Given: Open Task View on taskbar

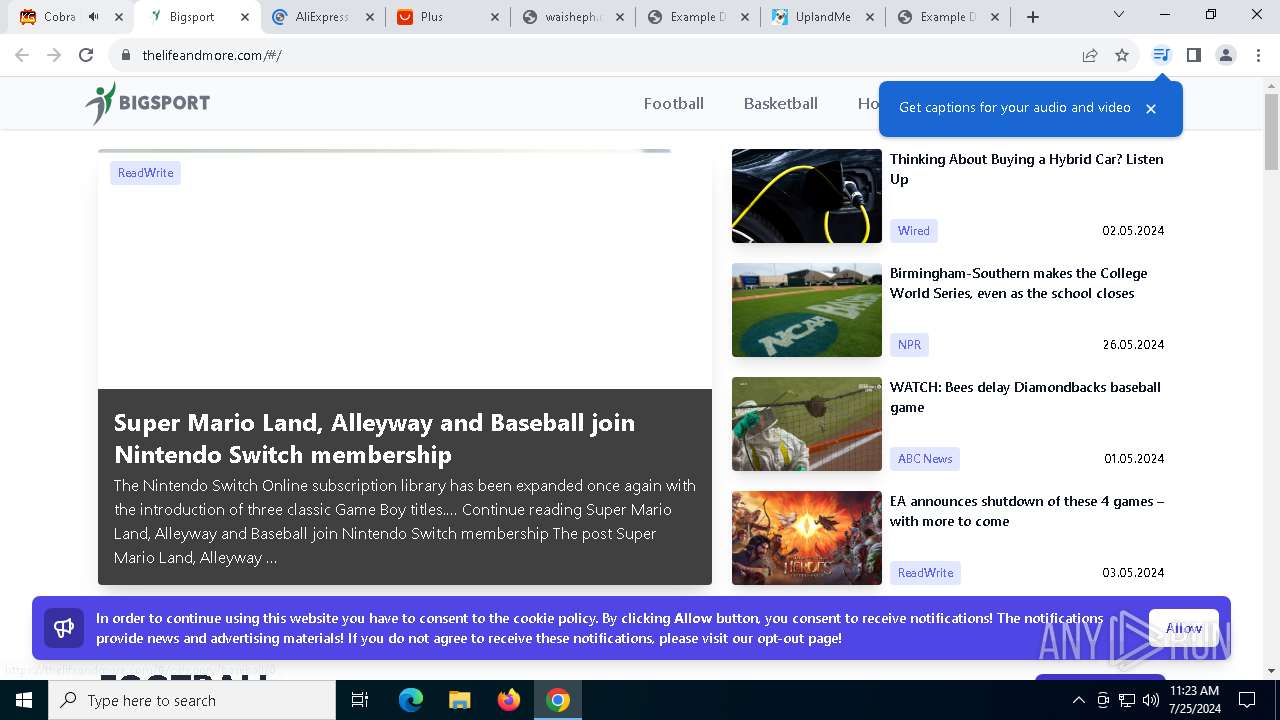Looking at the screenshot, I should (360, 700).
